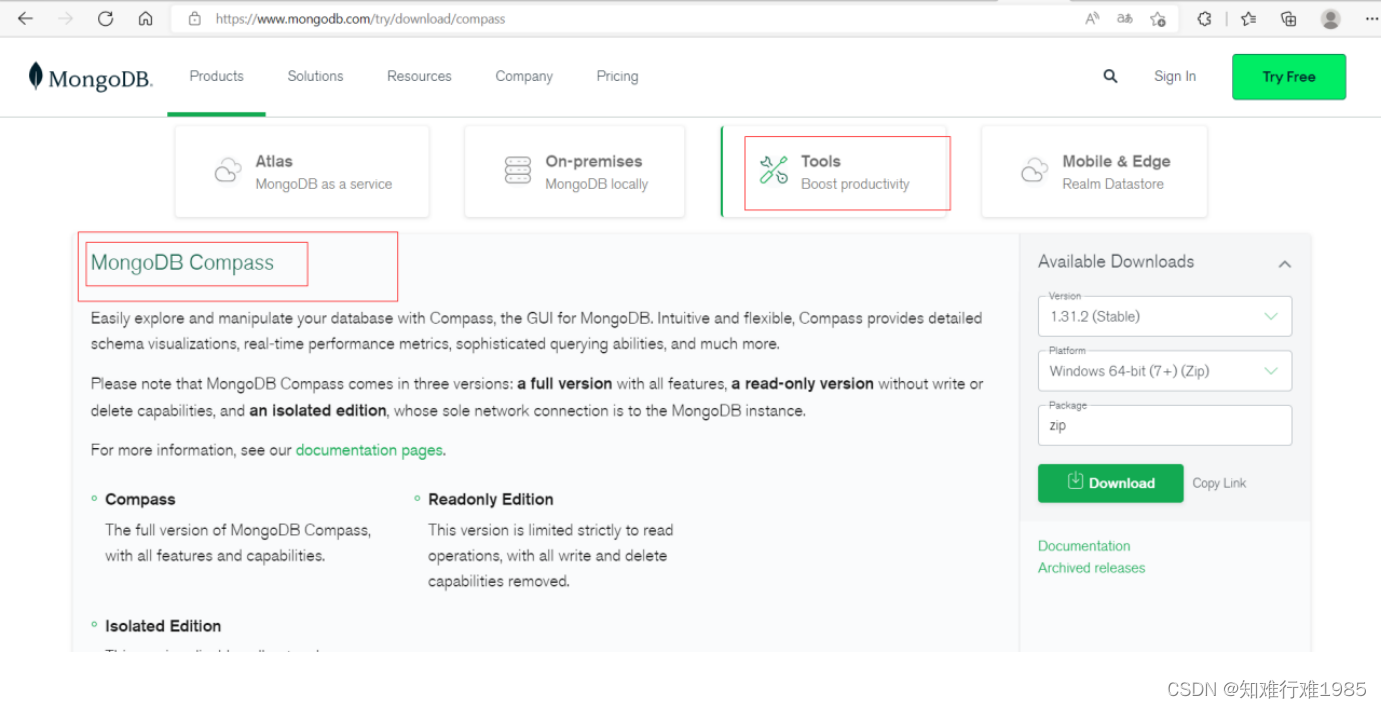Open the favorites list icon
Image resolution: width=1382 pixels, height=708 pixels.
1248,19
